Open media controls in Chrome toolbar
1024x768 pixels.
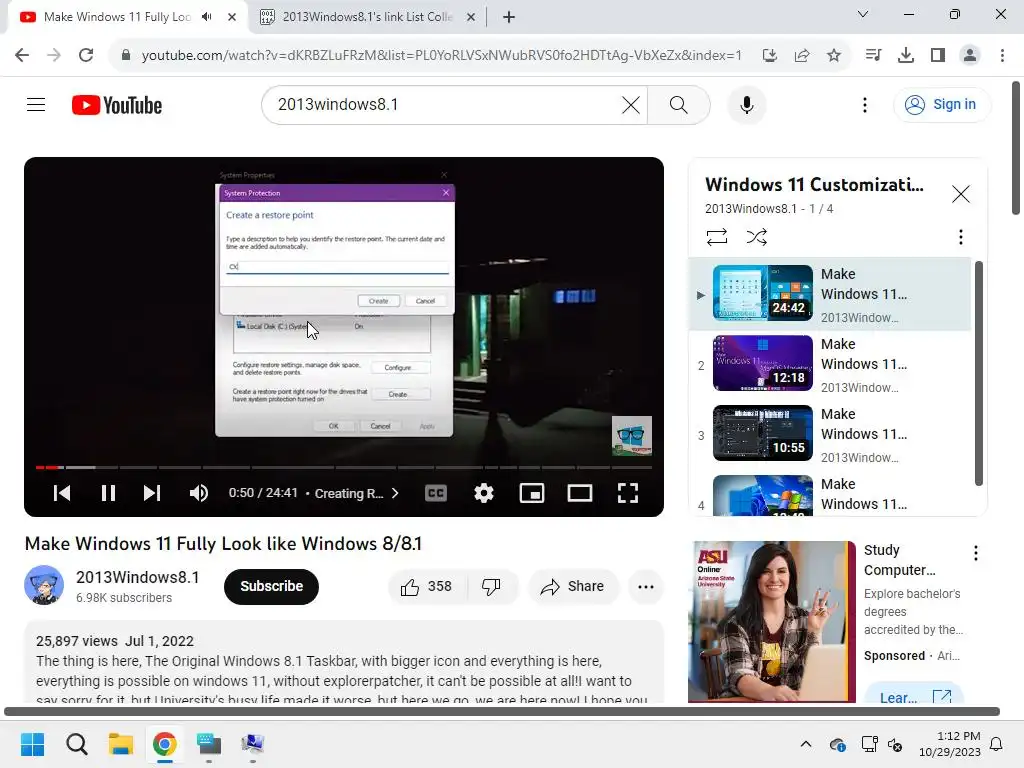873,55
